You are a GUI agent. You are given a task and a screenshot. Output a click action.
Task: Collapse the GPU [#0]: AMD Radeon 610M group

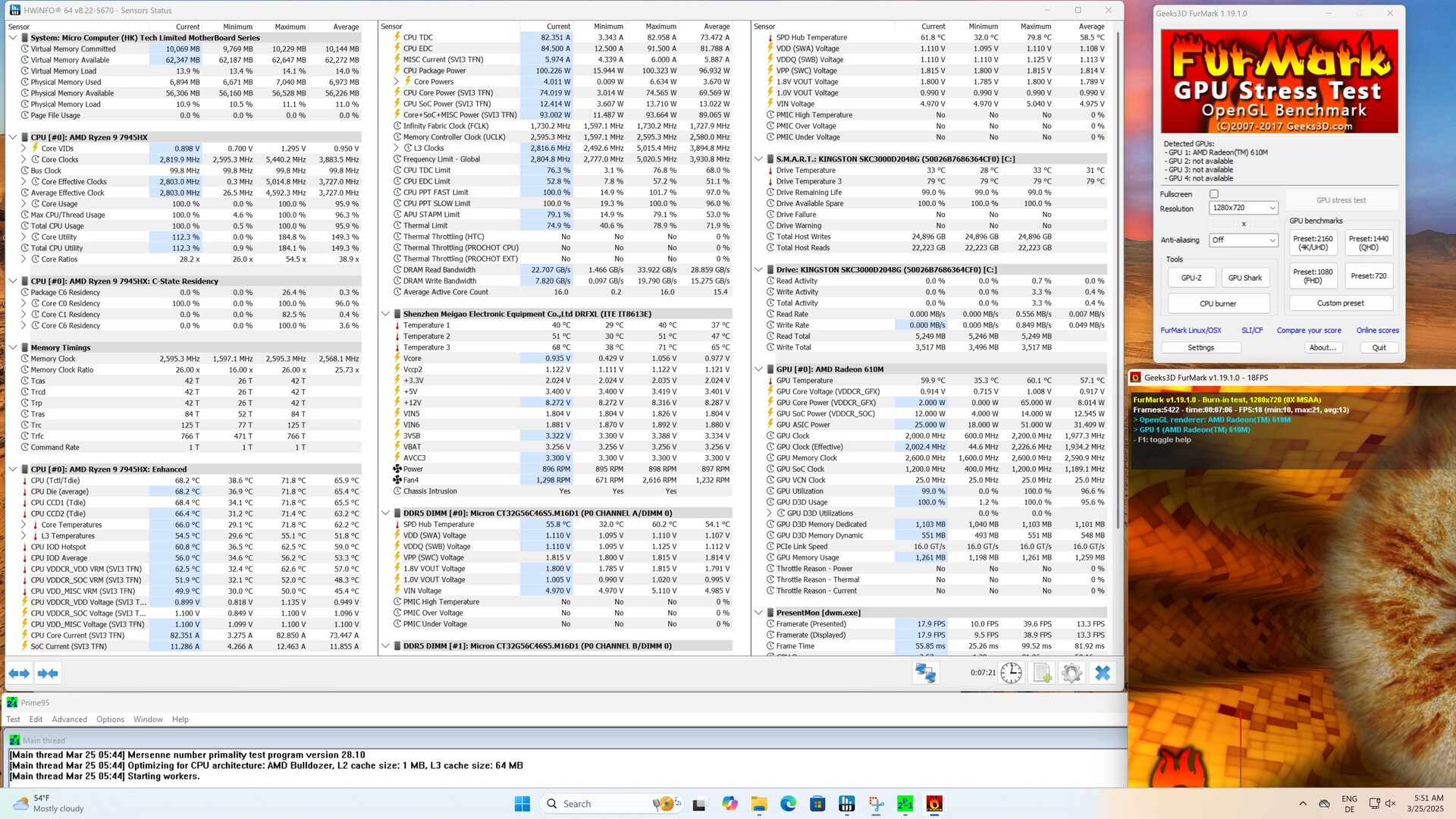758,369
